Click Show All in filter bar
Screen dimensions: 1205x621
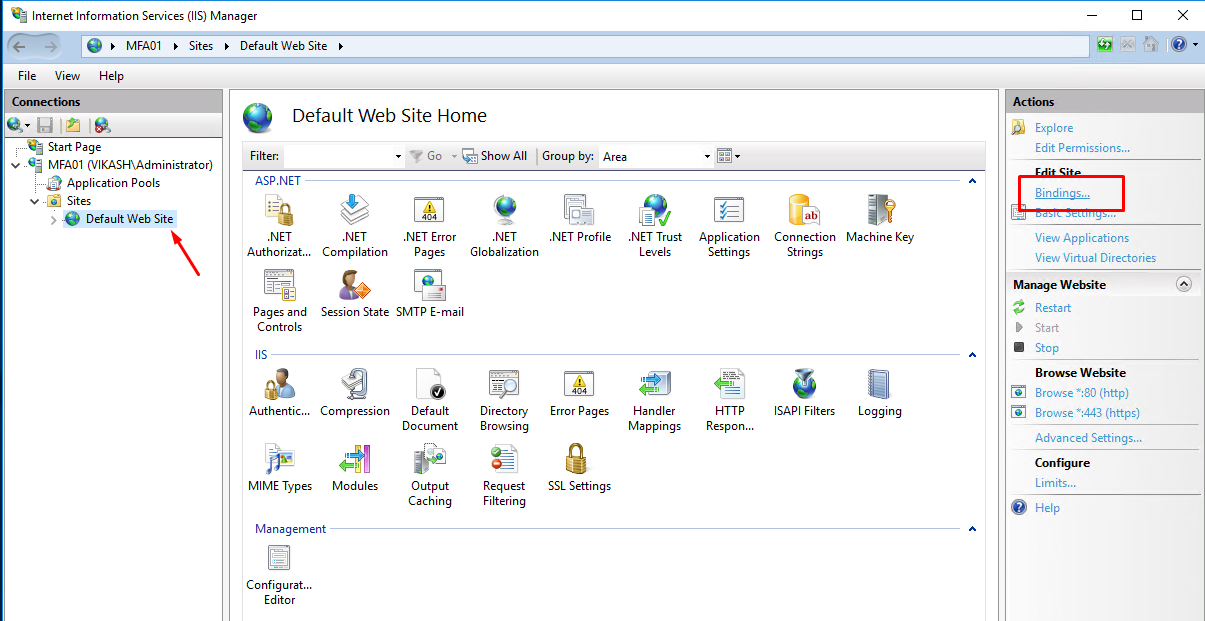click(495, 156)
